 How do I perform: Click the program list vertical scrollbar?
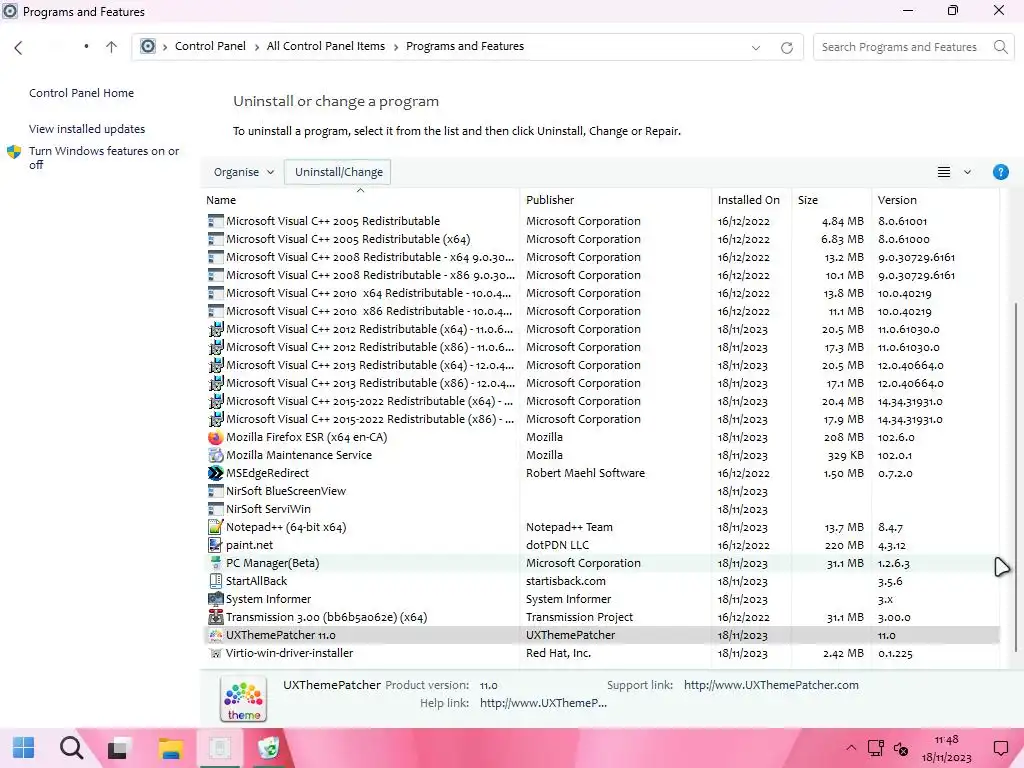click(x=1016, y=475)
